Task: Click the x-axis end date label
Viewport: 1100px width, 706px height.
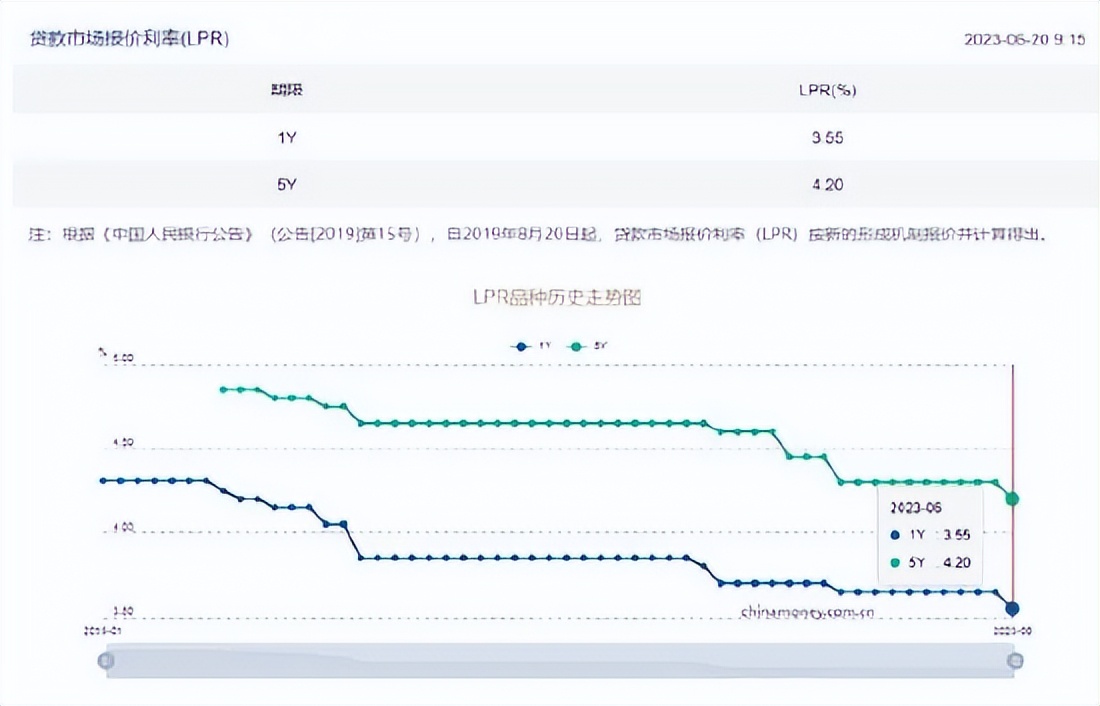Action: point(1012,631)
